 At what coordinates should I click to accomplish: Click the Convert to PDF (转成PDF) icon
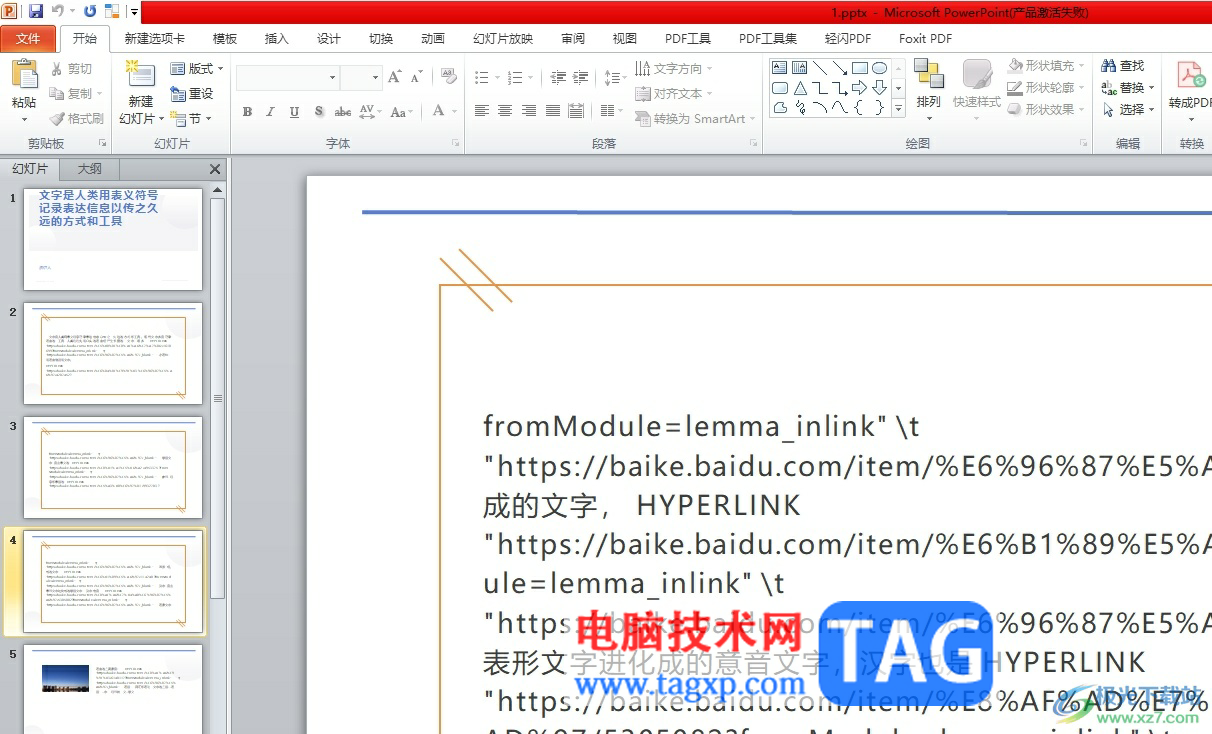pos(1190,75)
